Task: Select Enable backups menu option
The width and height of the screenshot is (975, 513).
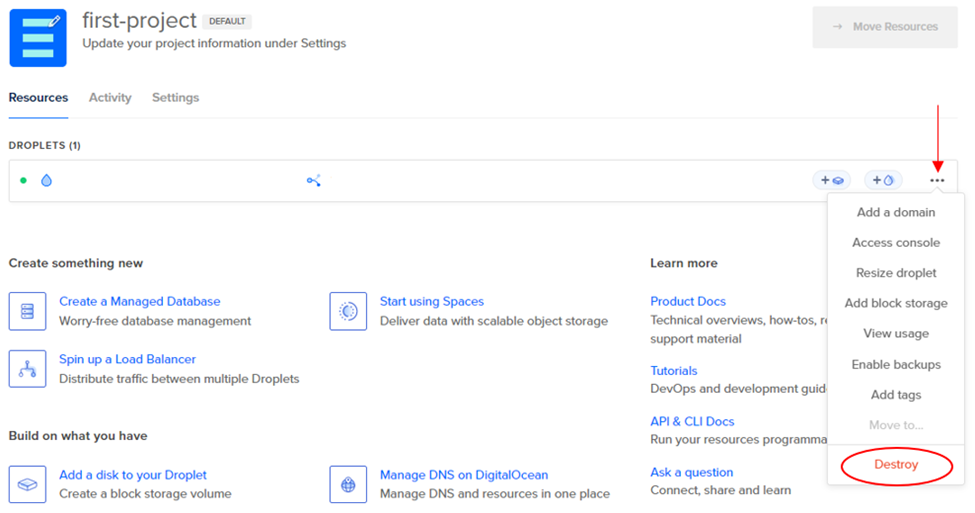Action: [x=896, y=364]
